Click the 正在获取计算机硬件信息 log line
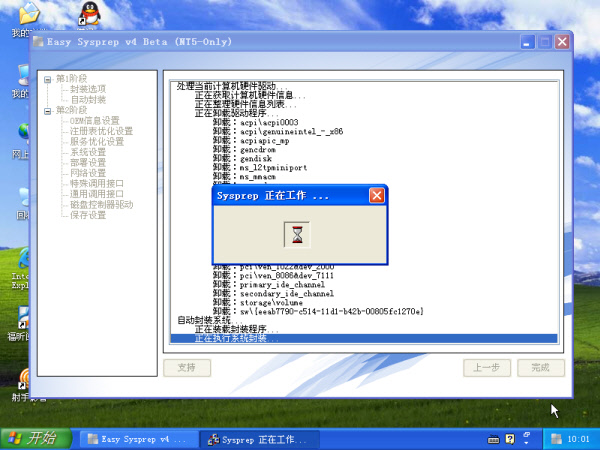 250,95
